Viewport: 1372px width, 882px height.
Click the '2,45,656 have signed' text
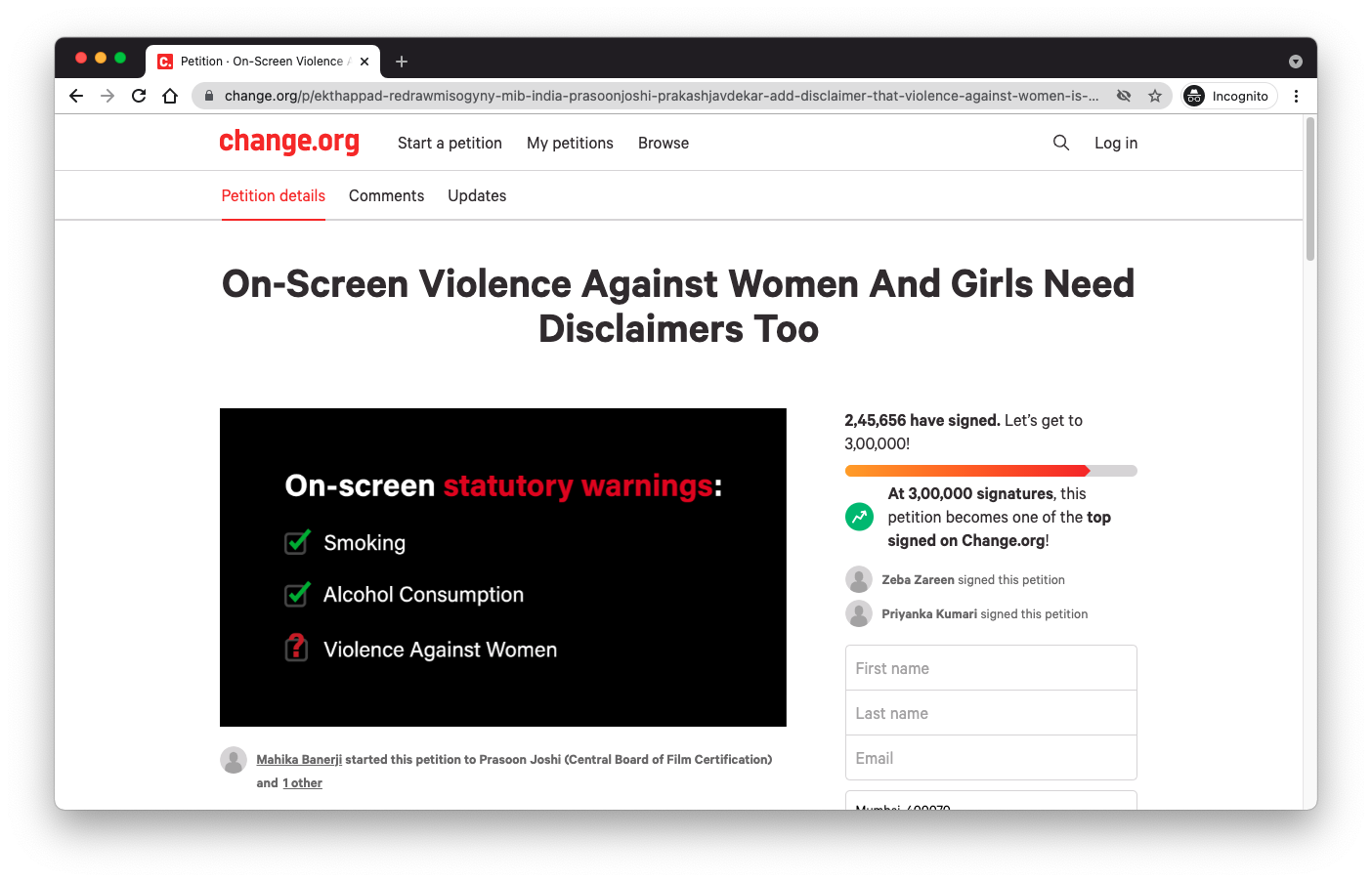(922, 420)
